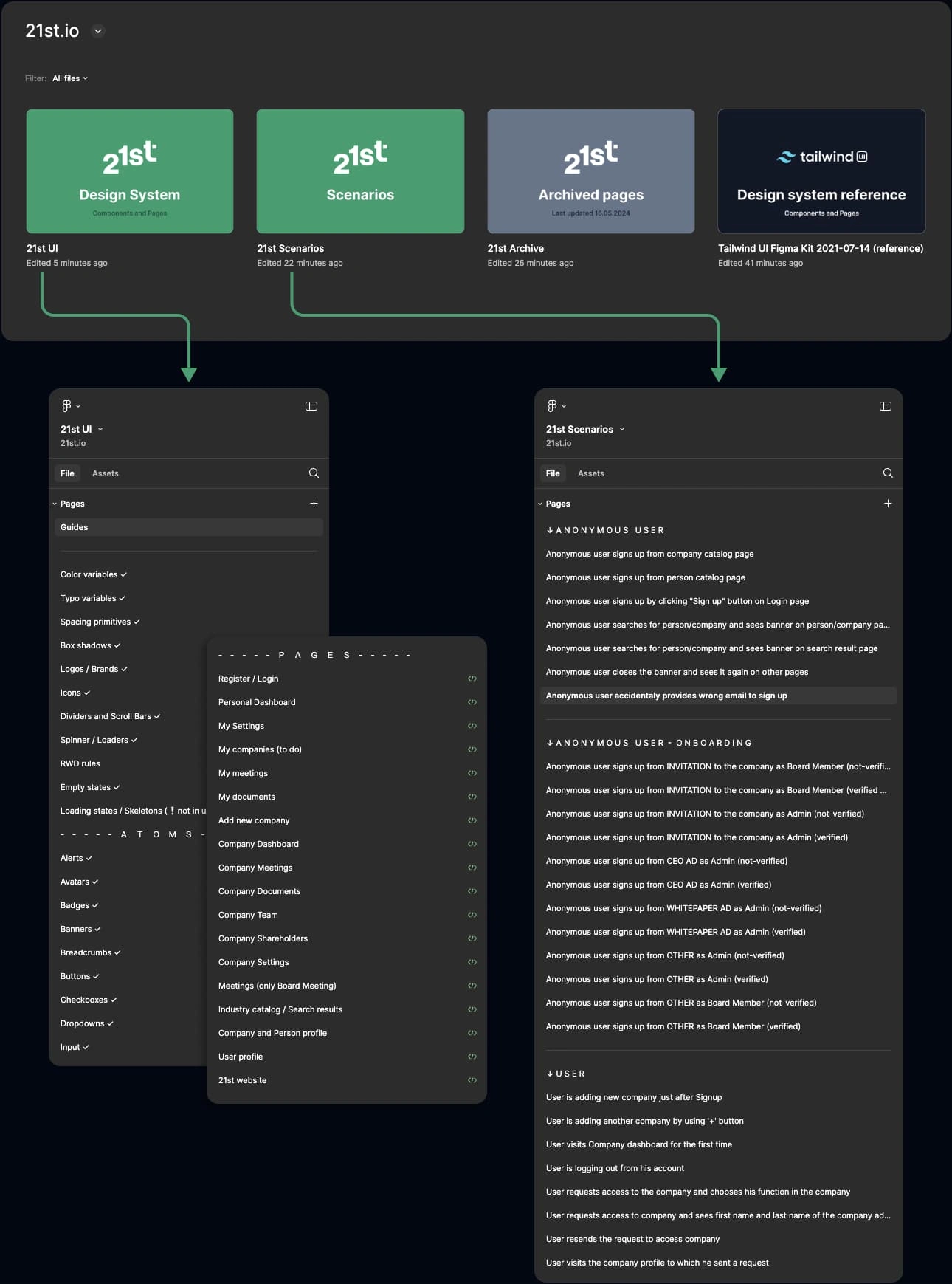Image resolution: width=952 pixels, height=1284 pixels.
Task: Switch to File tab in 21st Scenarios panel
Action: coord(553,473)
